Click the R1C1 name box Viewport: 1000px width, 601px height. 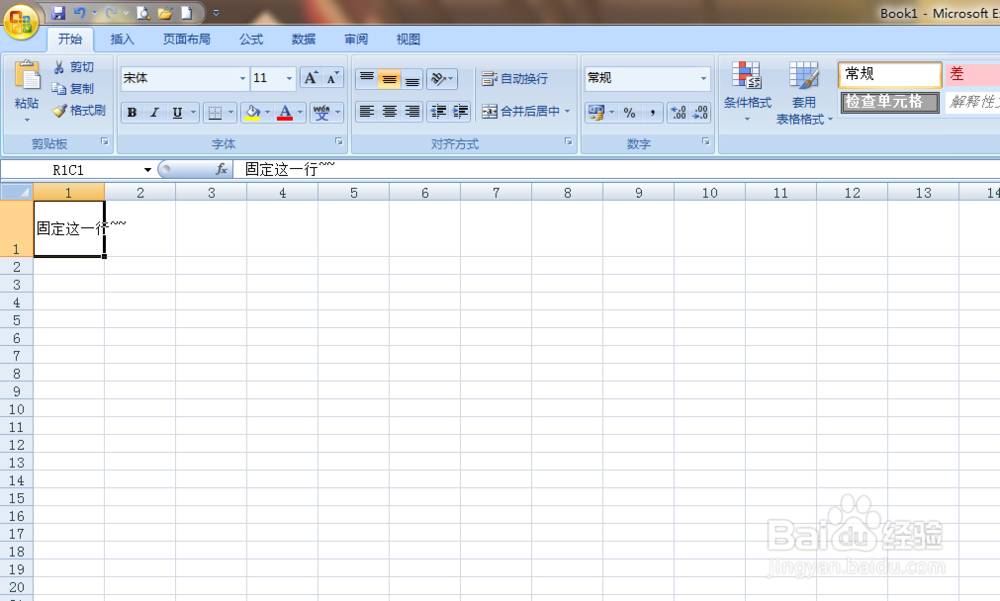click(x=68, y=170)
